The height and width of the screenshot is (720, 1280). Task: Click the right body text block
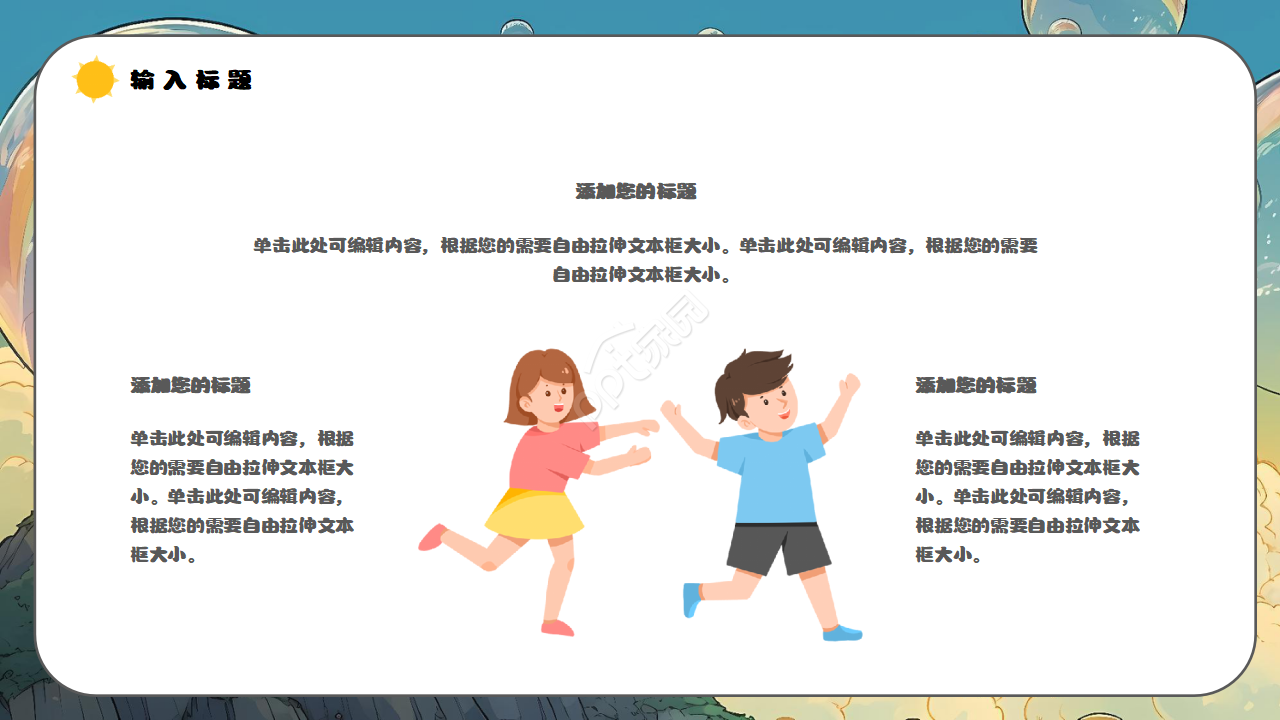(1030, 497)
